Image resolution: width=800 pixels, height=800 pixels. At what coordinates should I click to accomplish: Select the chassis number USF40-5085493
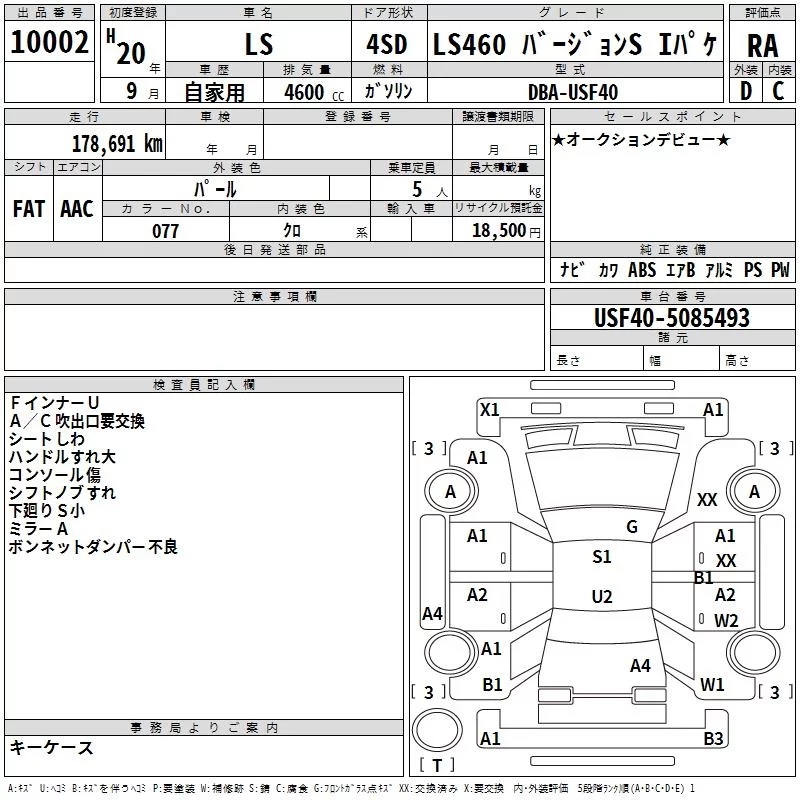point(672,317)
